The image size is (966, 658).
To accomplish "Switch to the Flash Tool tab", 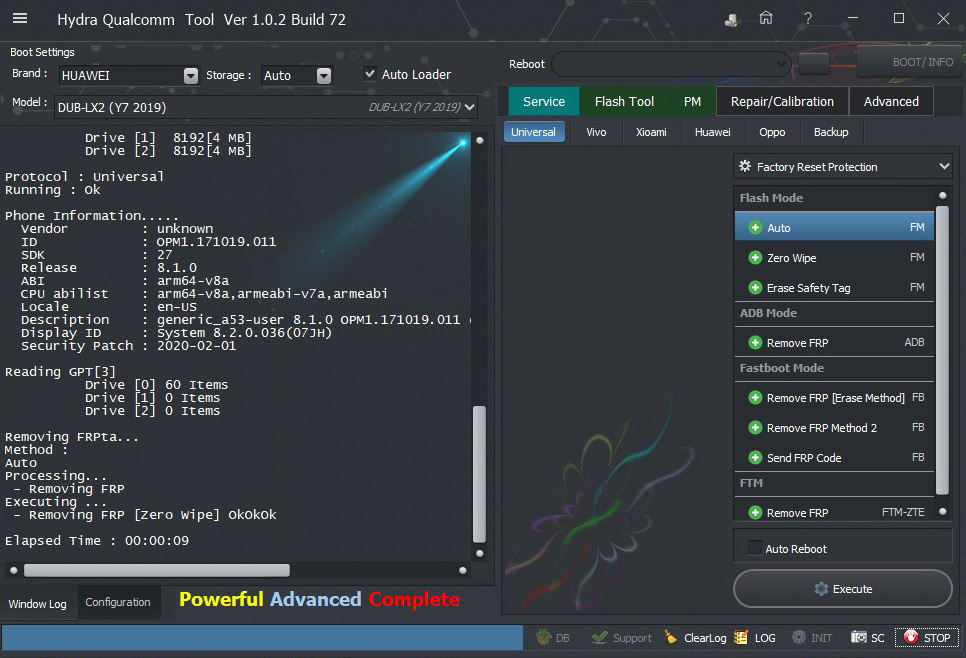I will 624,101.
